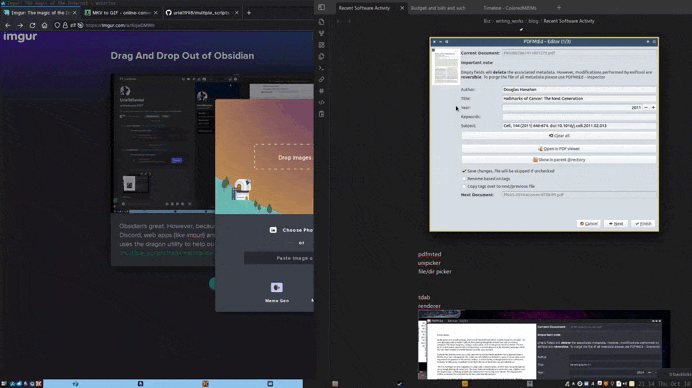Open a new browser tab

tap(249, 13)
